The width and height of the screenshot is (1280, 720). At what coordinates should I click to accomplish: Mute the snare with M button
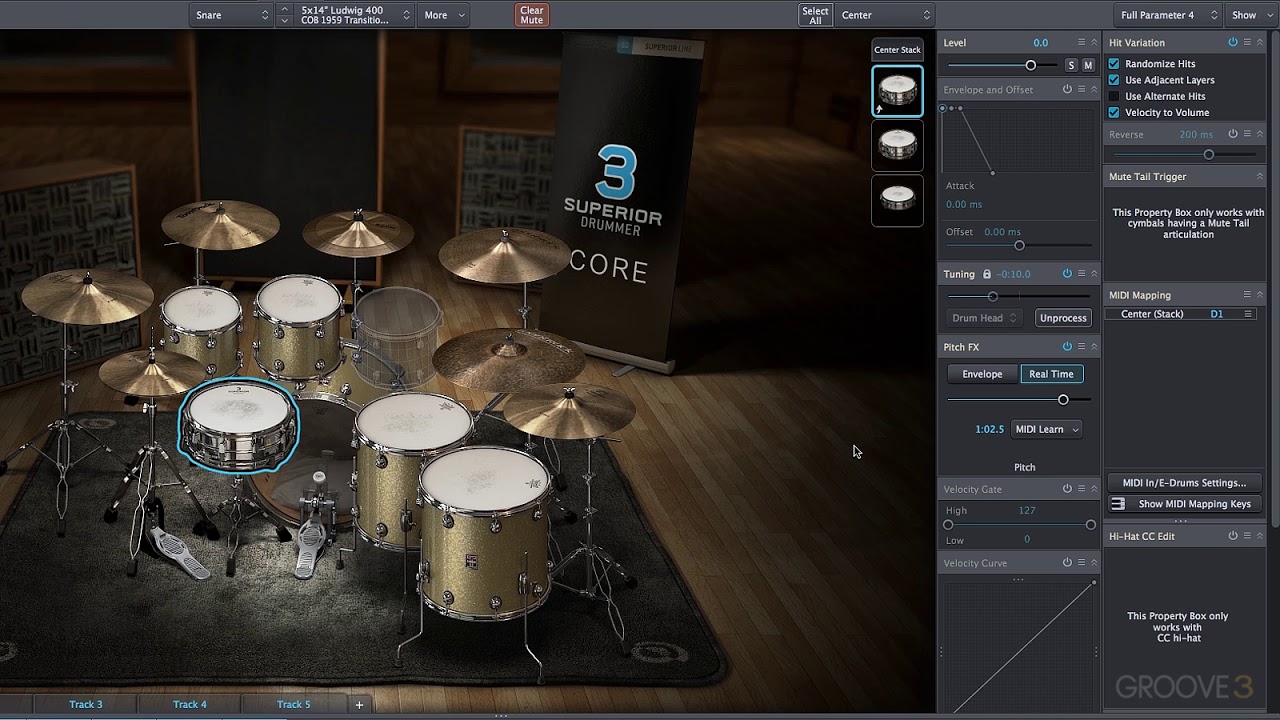1088,65
